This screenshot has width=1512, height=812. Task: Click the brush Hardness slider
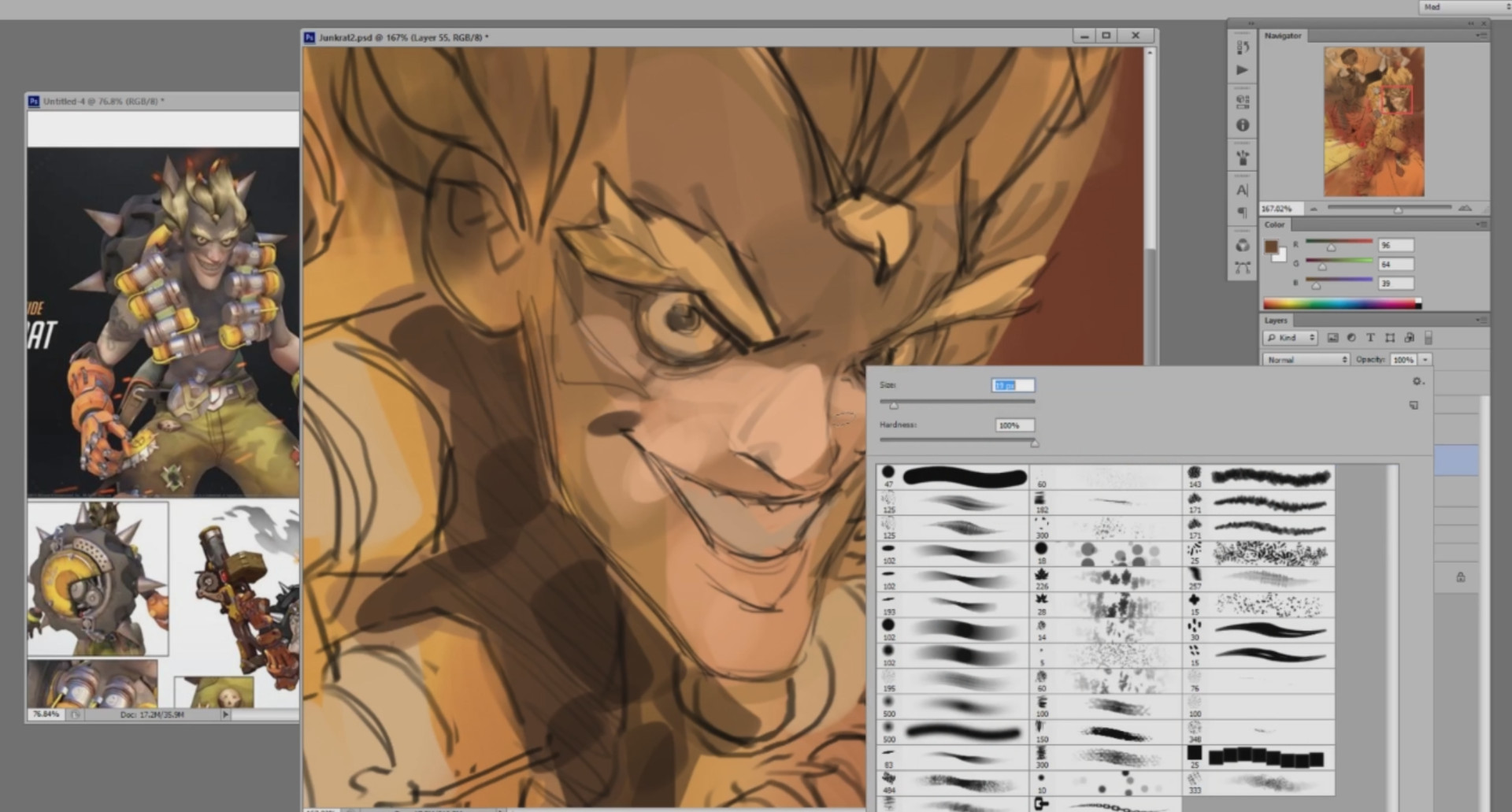pos(957,442)
